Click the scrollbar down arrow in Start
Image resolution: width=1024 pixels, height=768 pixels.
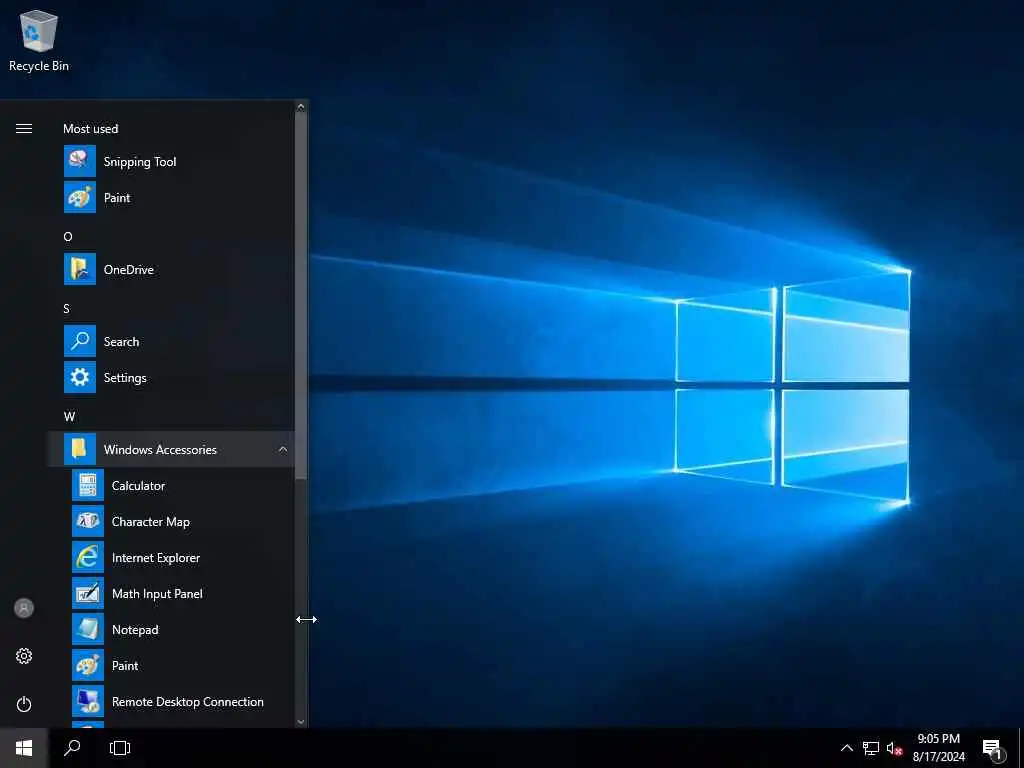[x=301, y=722]
